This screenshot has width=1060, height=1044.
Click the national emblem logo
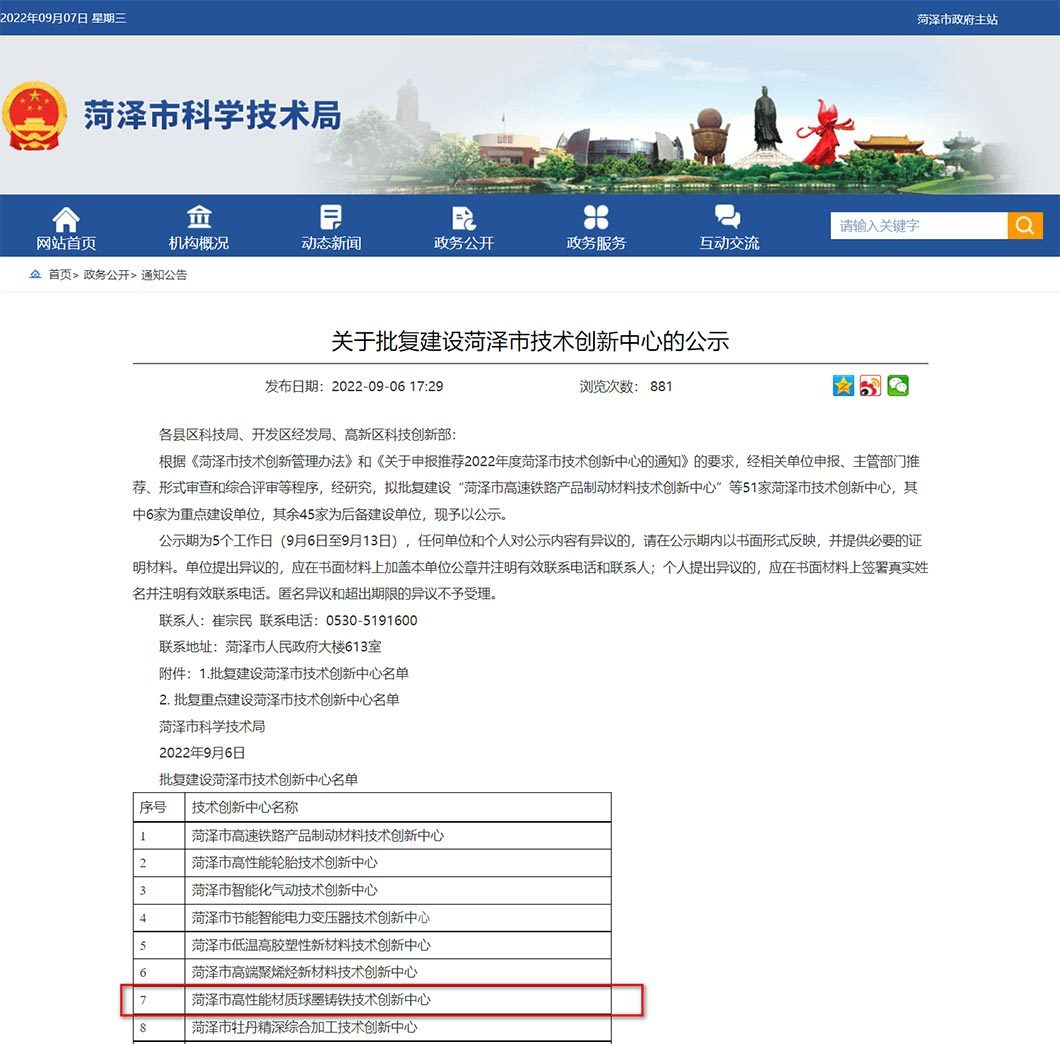tap(34, 116)
